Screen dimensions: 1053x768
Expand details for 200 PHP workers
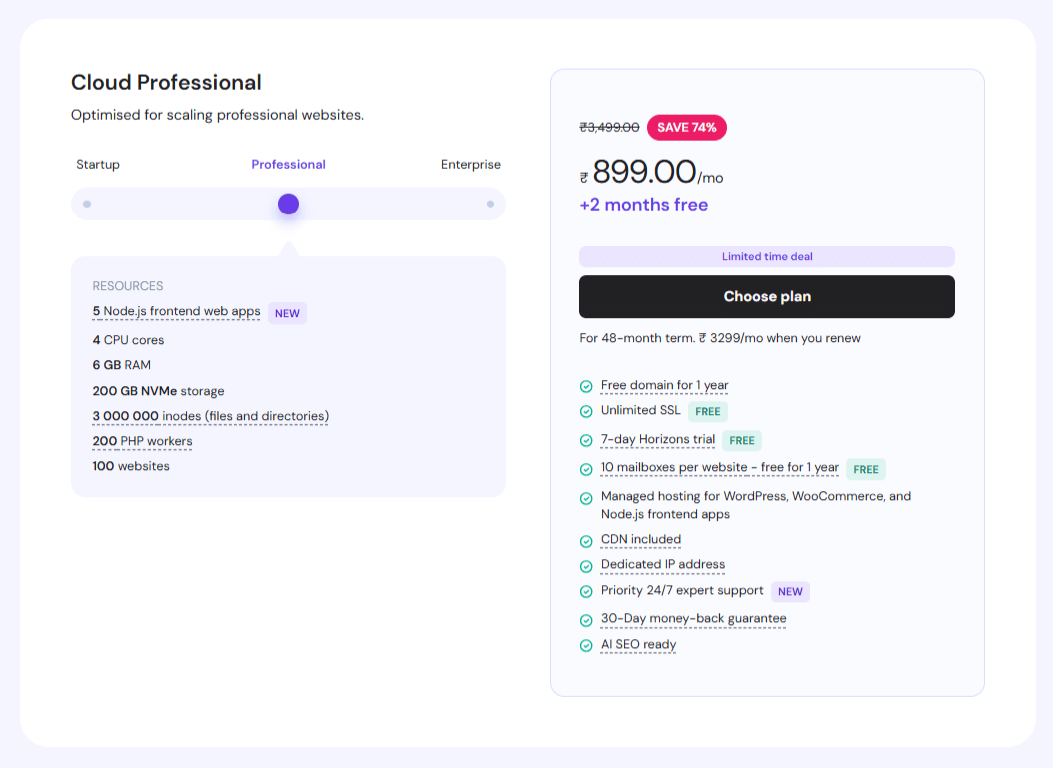142,441
